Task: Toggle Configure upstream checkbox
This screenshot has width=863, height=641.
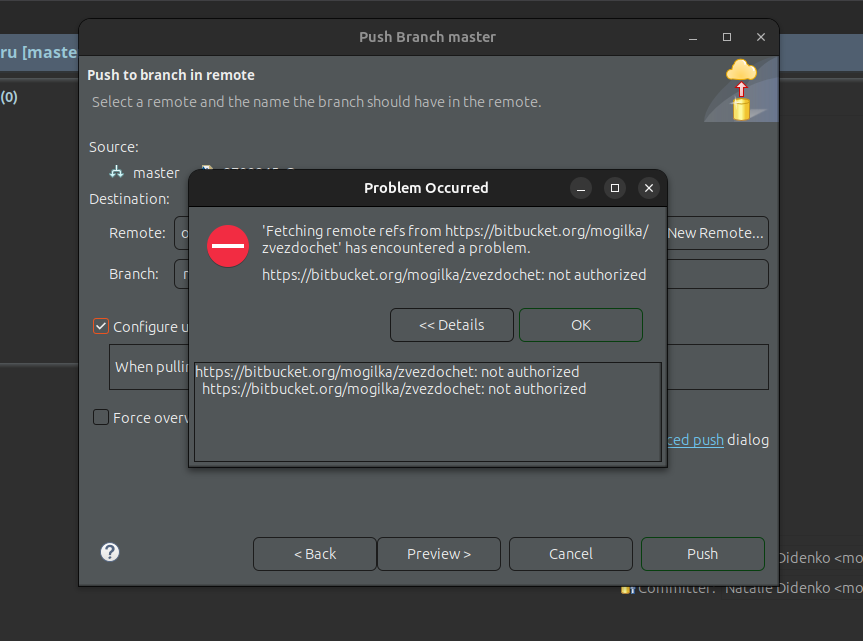Action: pos(101,326)
